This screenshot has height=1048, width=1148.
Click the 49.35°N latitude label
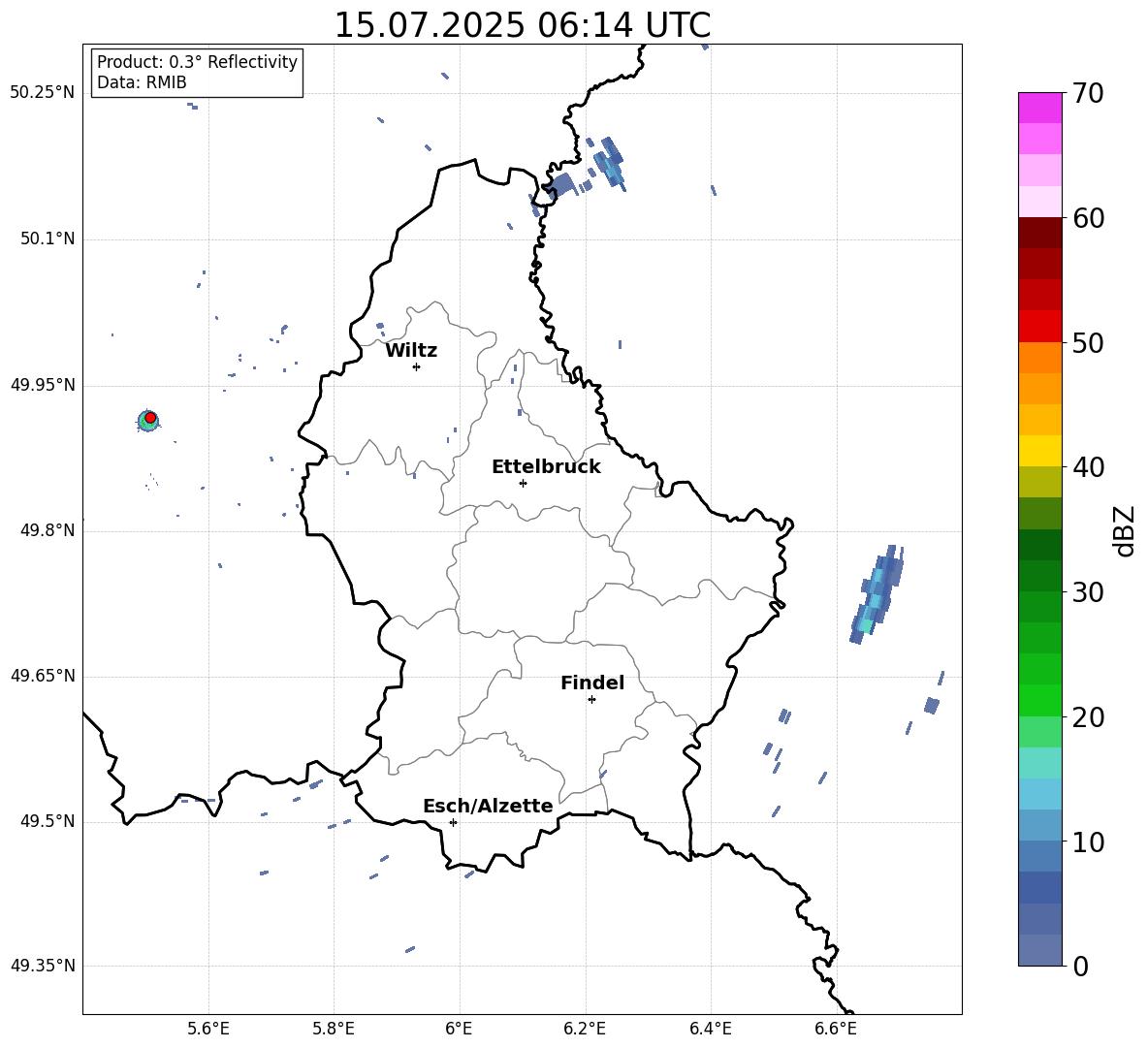[43, 966]
